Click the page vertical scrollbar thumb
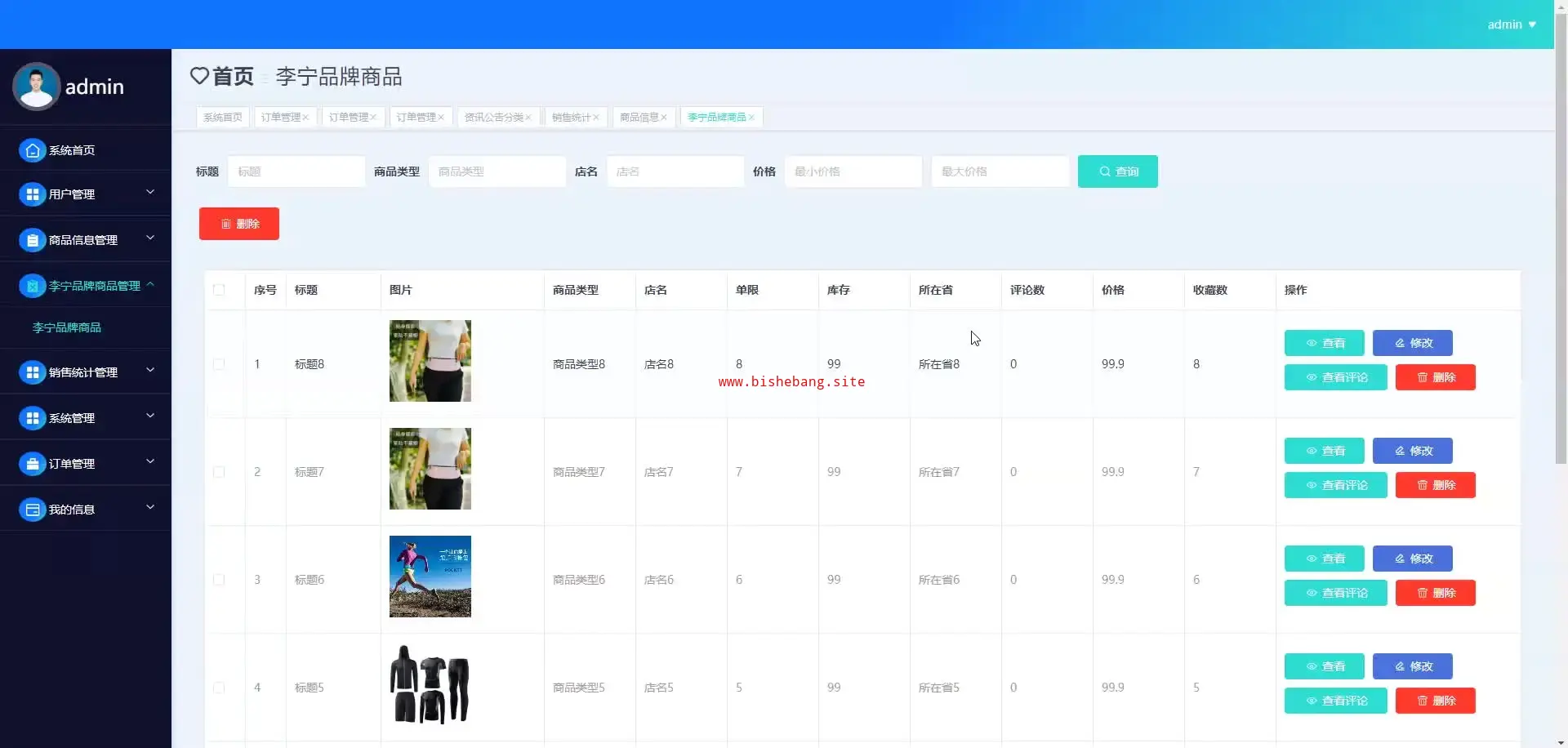The width and height of the screenshot is (1568, 748). pos(1561,245)
